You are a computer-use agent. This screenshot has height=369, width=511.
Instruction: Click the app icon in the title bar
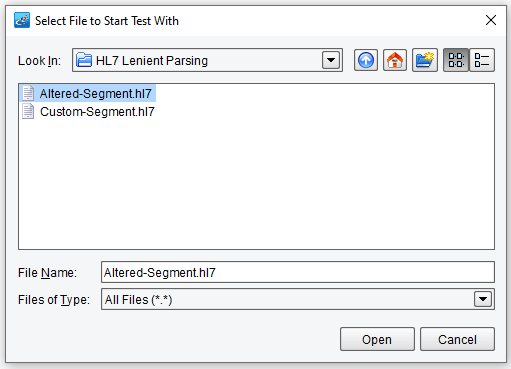(22, 20)
